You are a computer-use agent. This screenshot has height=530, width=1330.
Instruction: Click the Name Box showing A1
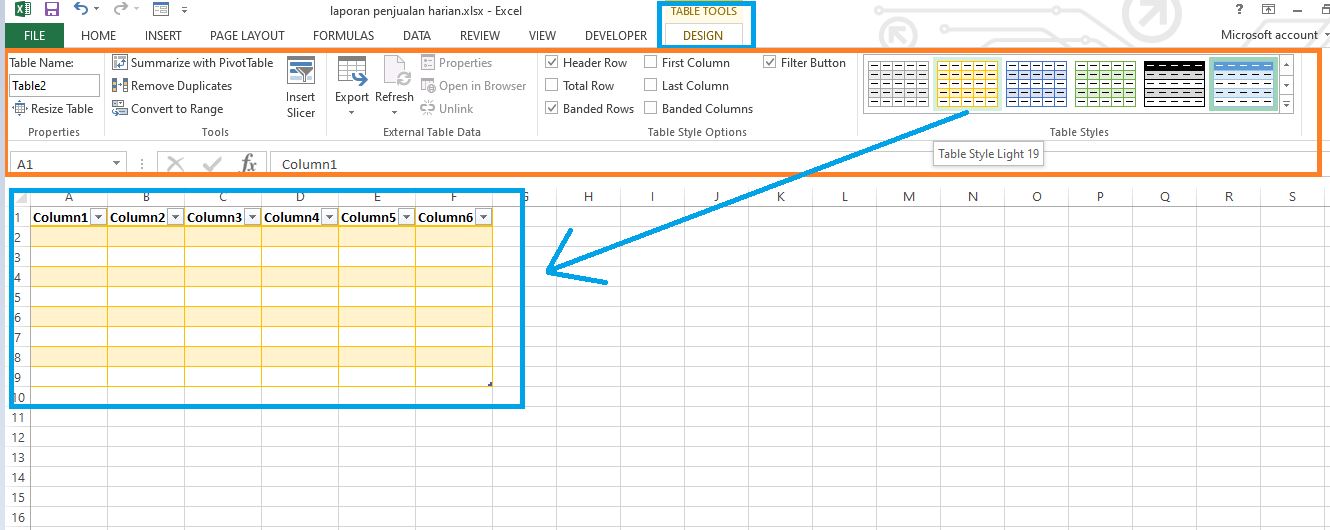tap(60, 164)
